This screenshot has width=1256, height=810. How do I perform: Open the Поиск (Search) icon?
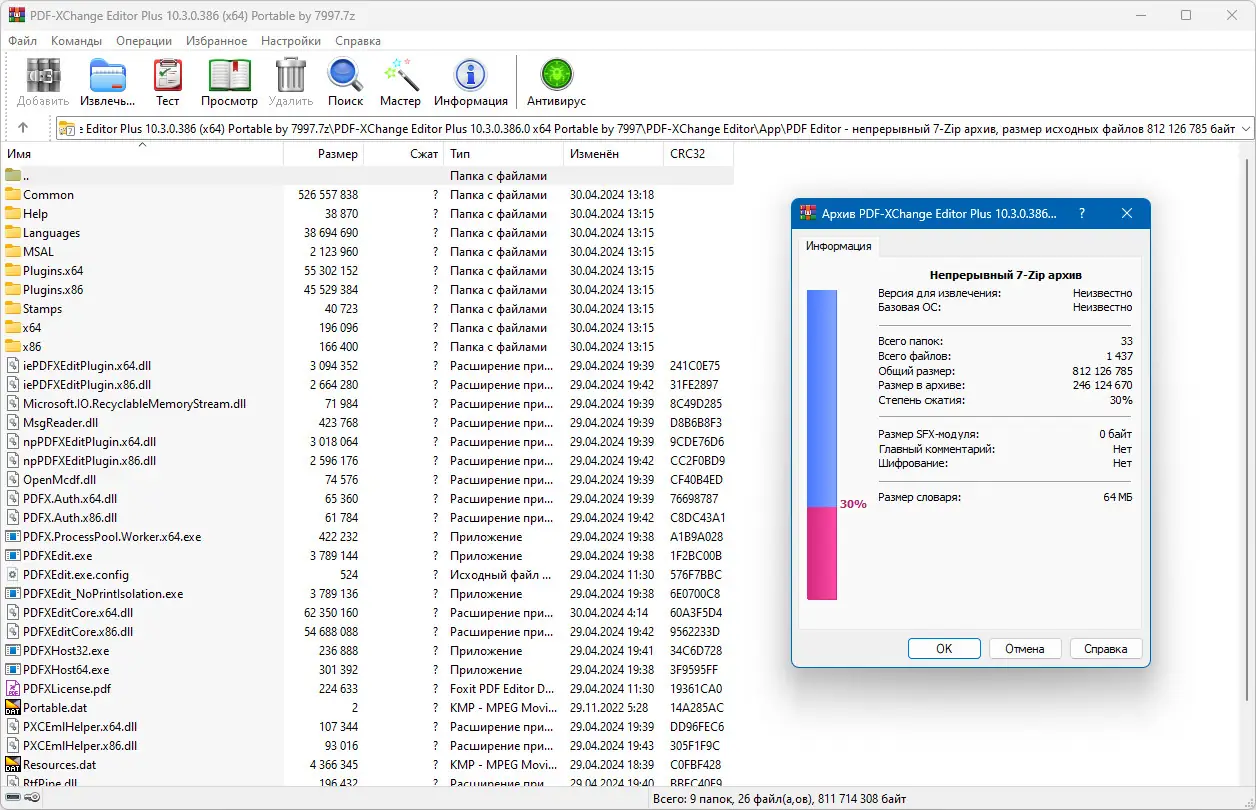pyautogui.click(x=345, y=74)
